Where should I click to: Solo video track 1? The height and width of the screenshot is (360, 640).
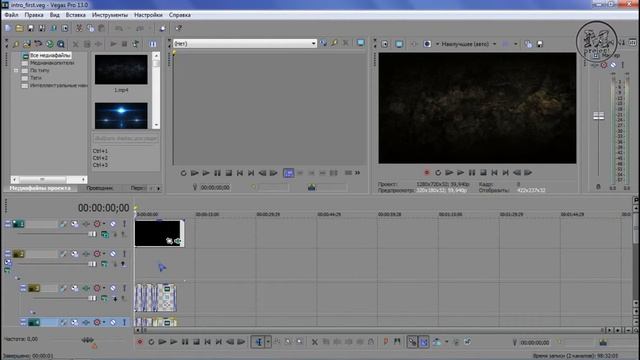tap(124, 224)
